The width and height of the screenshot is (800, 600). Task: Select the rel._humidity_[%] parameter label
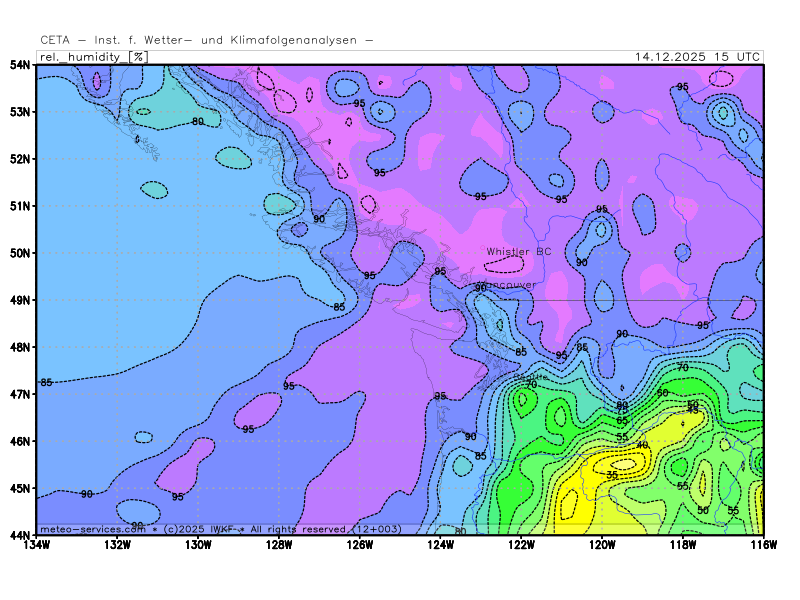93,57
